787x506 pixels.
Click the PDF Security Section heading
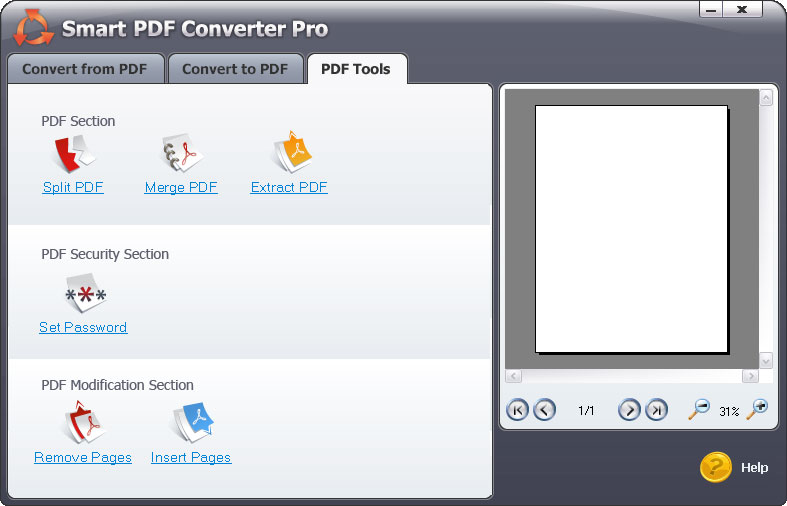(105, 254)
